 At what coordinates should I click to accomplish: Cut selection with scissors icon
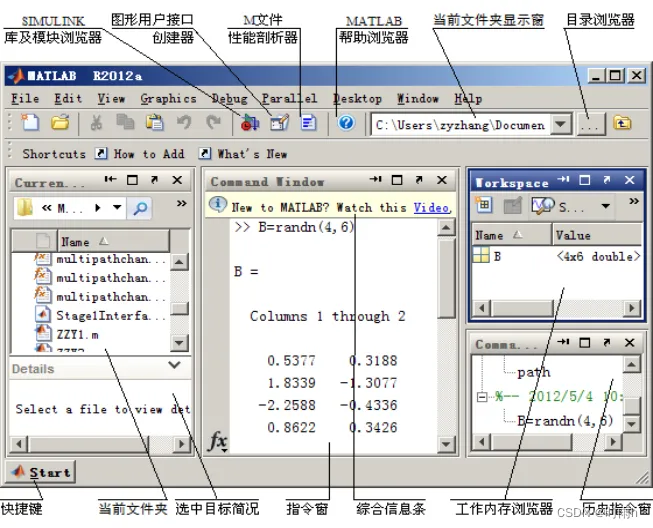click(96, 123)
